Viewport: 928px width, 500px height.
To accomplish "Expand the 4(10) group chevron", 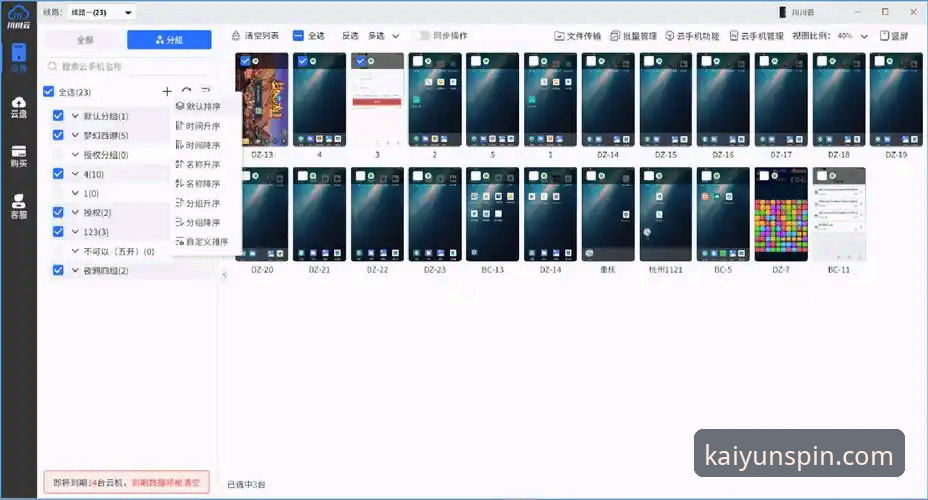I will point(75,174).
